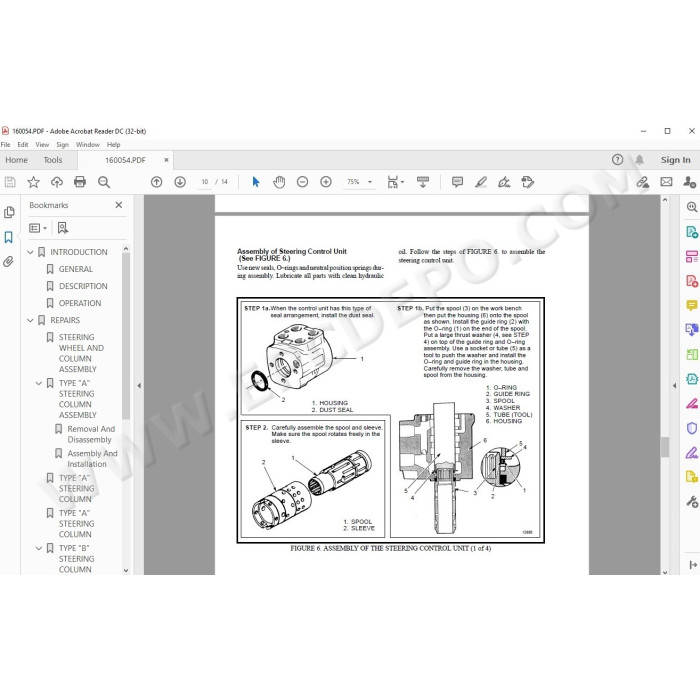Collapse the INTRODUCTION bookmark
The width and height of the screenshot is (700, 700).
(30, 252)
